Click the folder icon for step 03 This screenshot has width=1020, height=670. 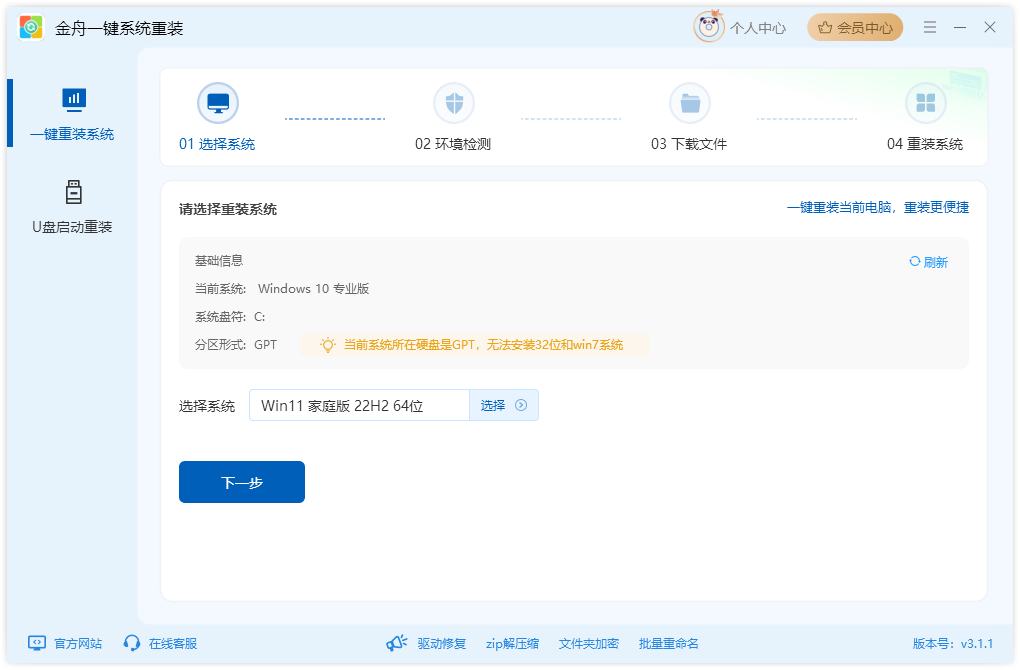point(690,103)
